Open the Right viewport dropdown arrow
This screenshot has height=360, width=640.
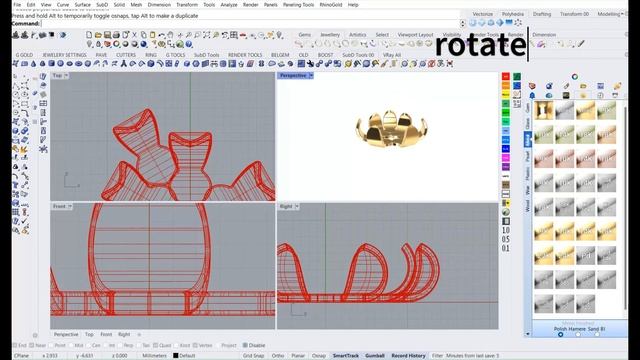[x=297, y=207]
